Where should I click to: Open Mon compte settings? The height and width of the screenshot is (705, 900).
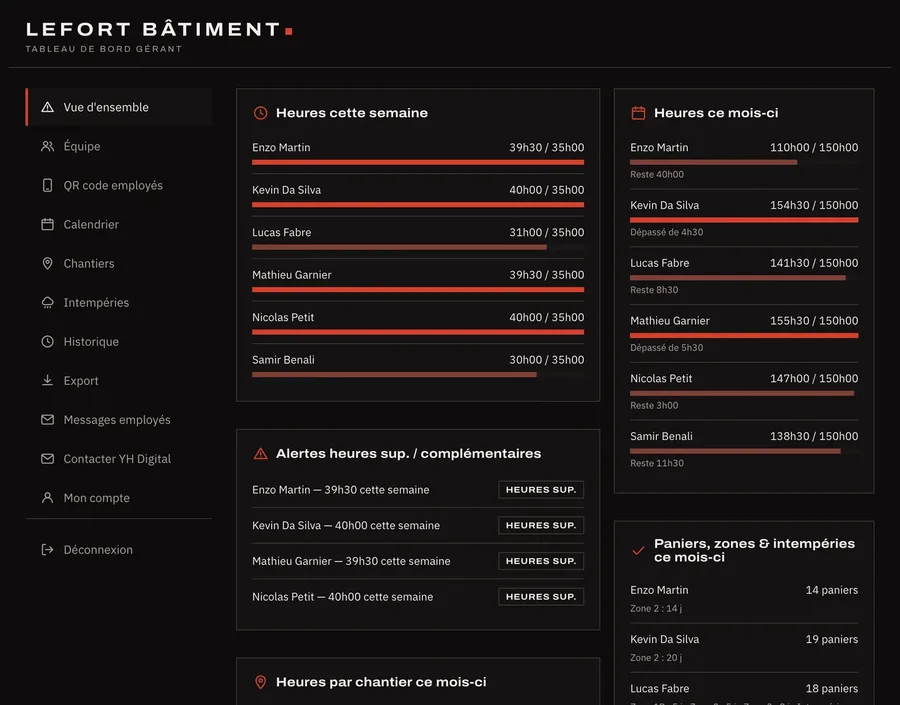click(x=119, y=498)
